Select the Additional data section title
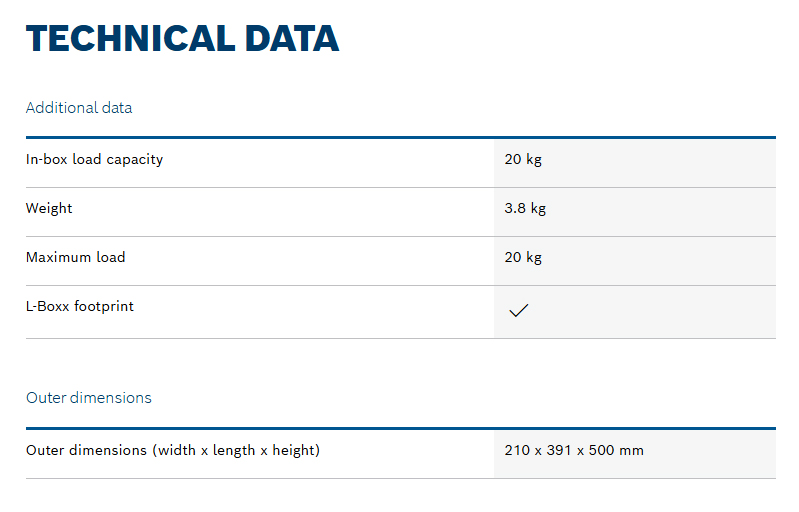The width and height of the screenshot is (799, 512). (x=79, y=108)
